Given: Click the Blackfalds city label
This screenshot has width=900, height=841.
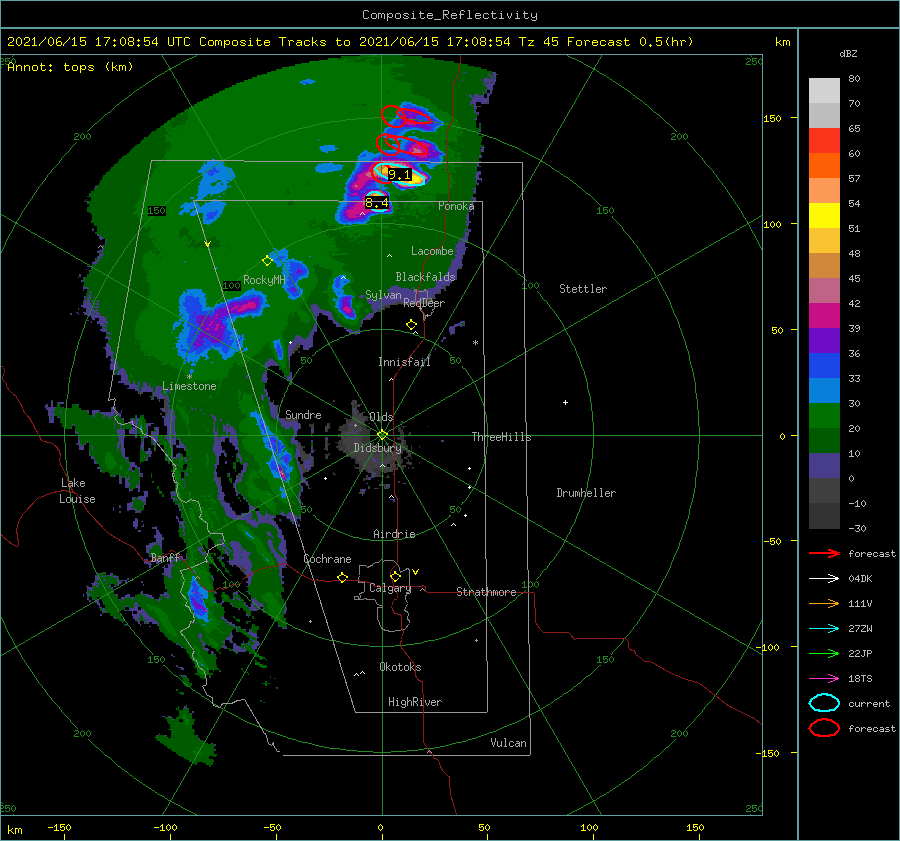Looking at the screenshot, I should [x=425, y=277].
